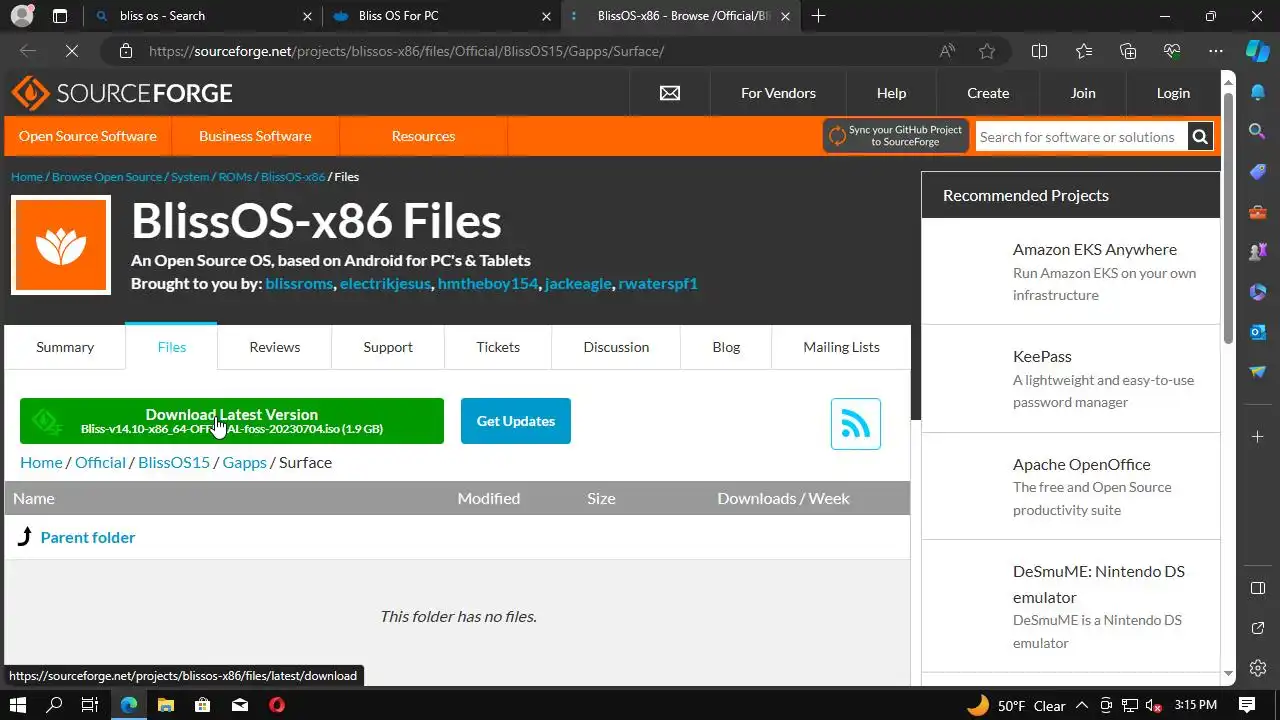Open the BlissOS15 breadcrumb link

coord(174,462)
